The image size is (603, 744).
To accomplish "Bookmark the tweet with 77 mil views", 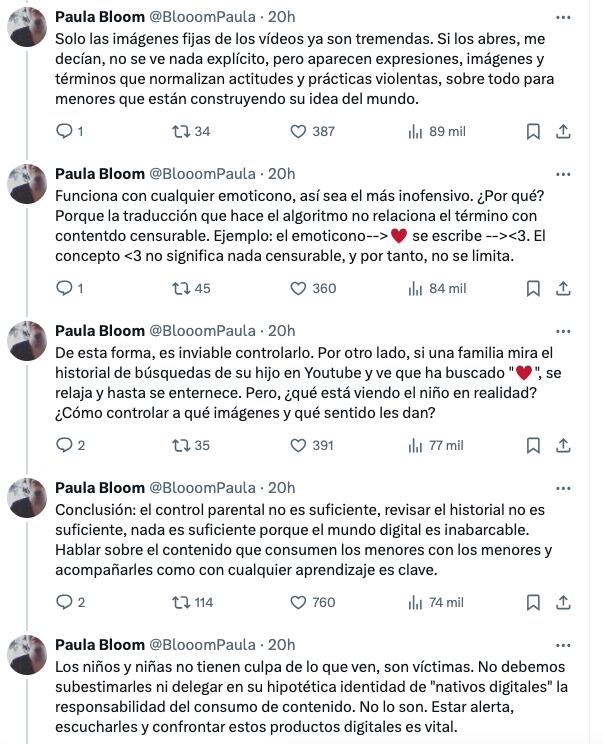I will (533, 445).
